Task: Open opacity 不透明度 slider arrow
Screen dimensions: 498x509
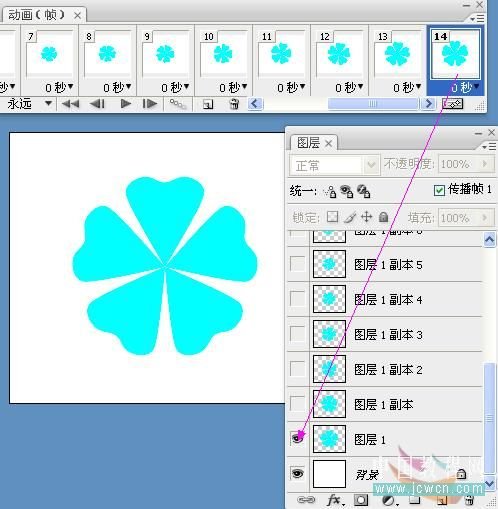Action: click(x=485, y=164)
